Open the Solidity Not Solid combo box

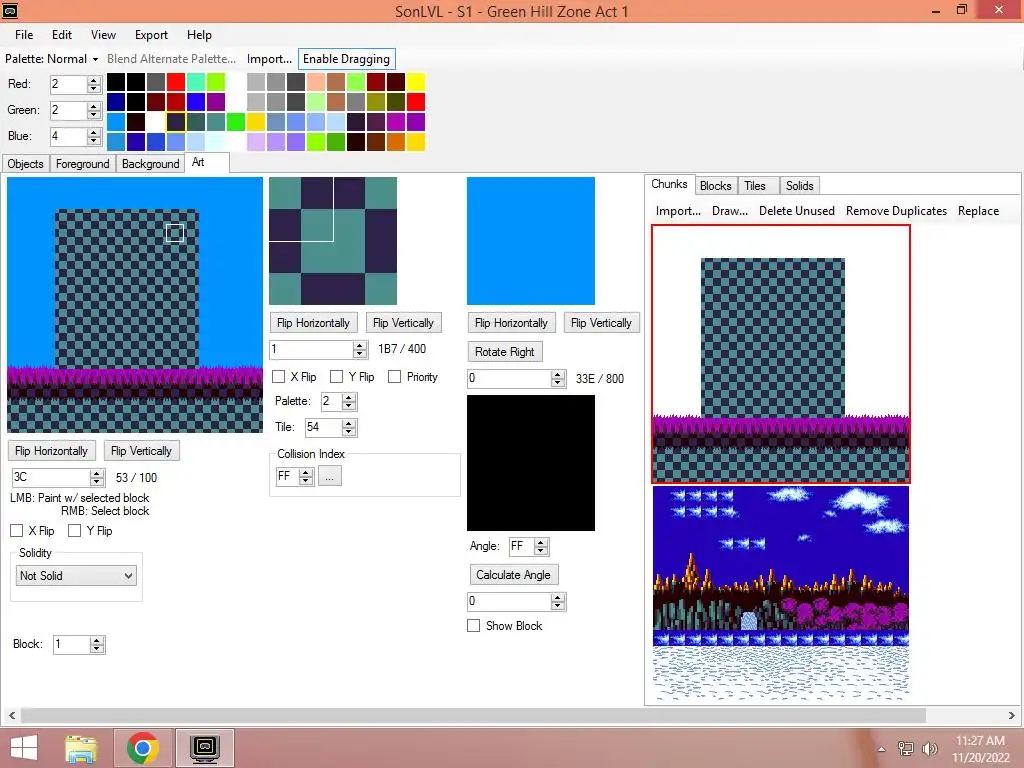(76, 575)
